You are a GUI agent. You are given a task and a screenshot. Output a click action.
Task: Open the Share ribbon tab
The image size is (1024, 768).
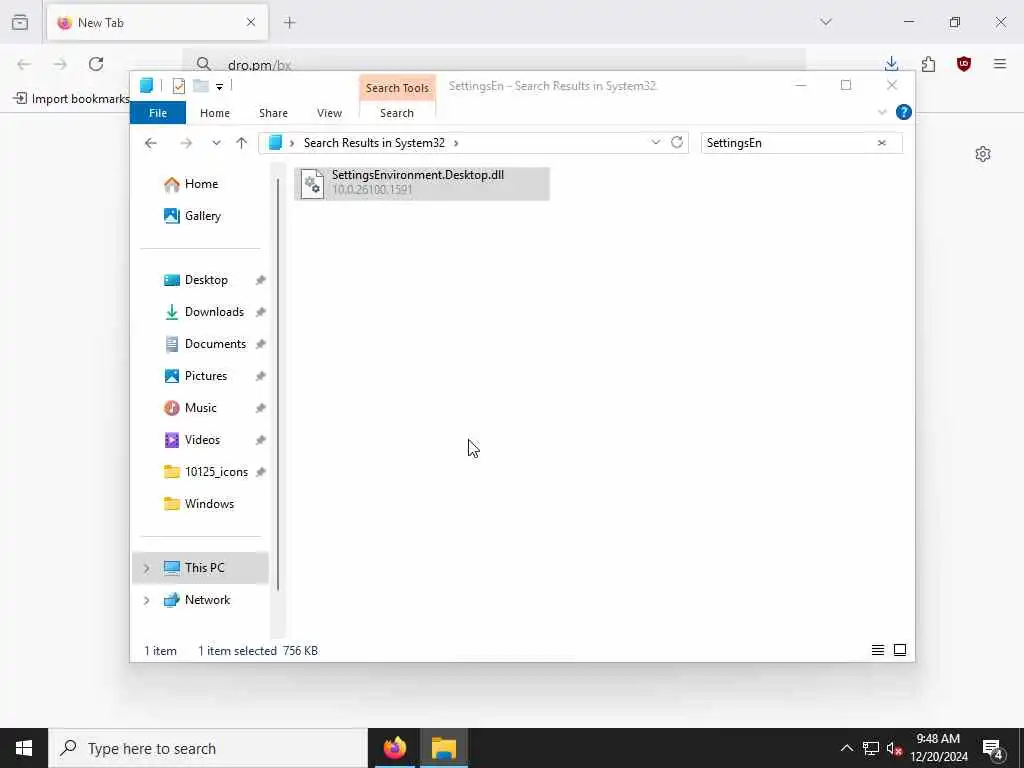[273, 113]
